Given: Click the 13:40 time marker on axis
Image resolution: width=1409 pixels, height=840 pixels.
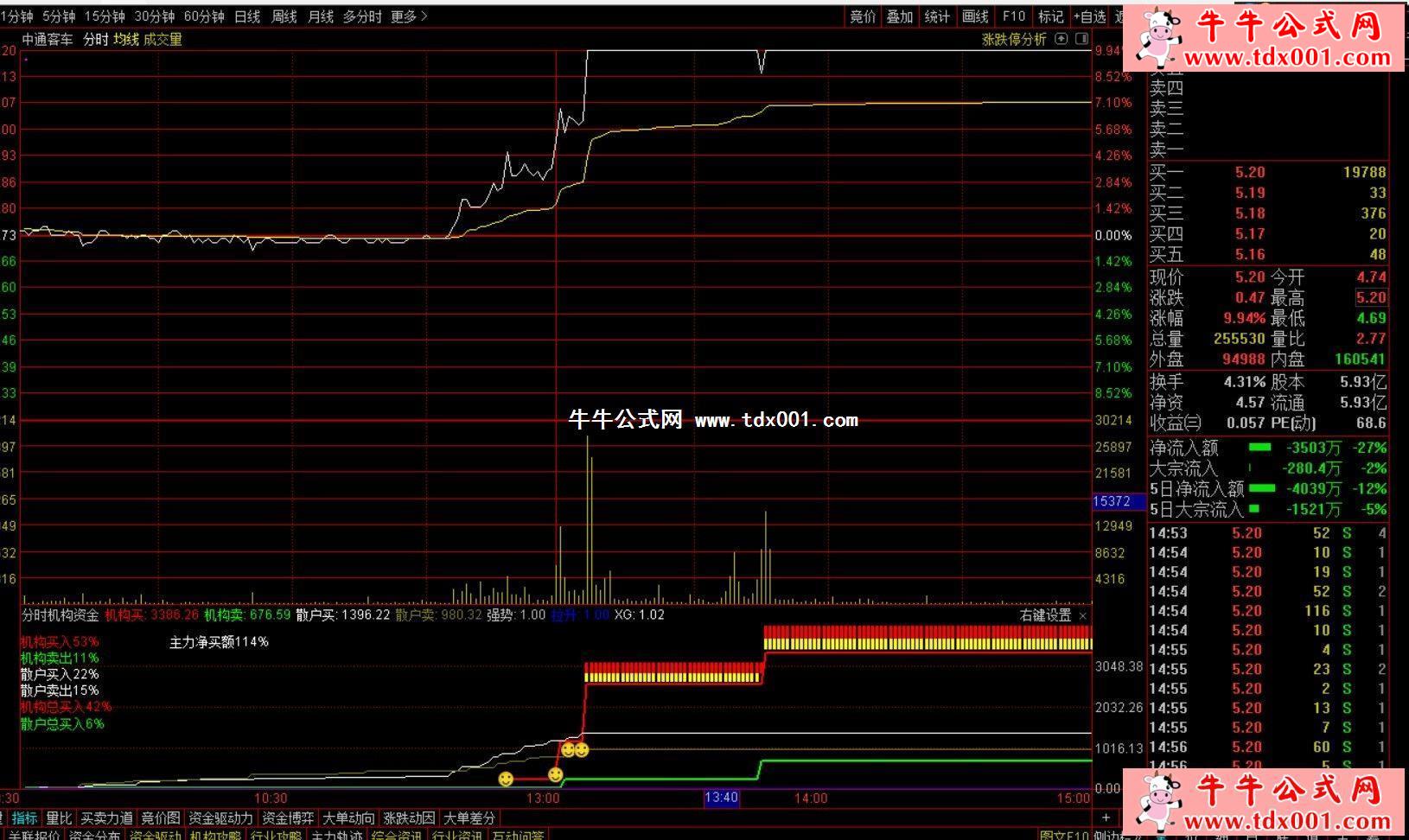Looking at the screenshot, I should pos(721,798).
